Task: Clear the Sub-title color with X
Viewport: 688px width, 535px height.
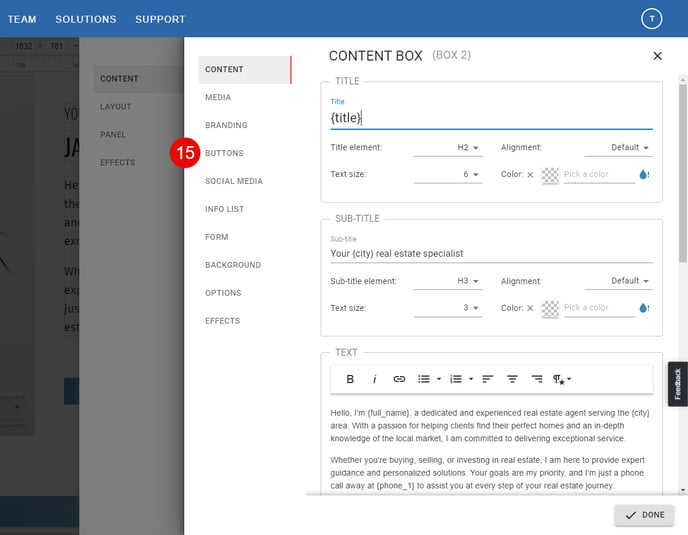Action: pos(530,308)
